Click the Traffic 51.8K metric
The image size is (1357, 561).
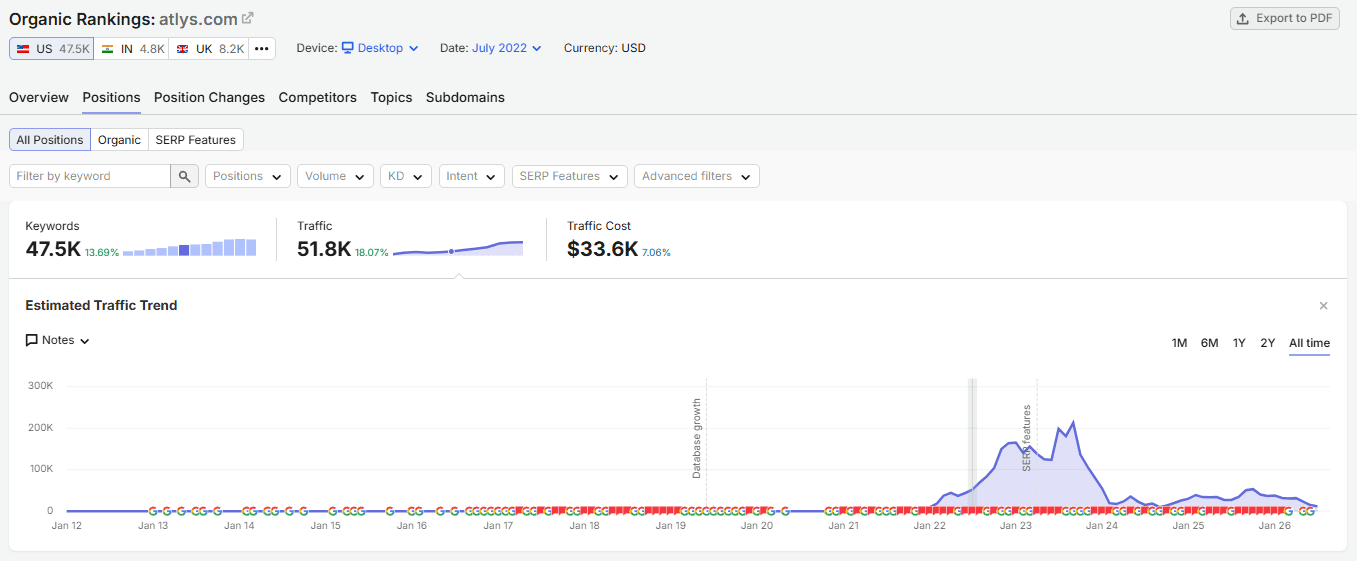click(x=324, y=249)
